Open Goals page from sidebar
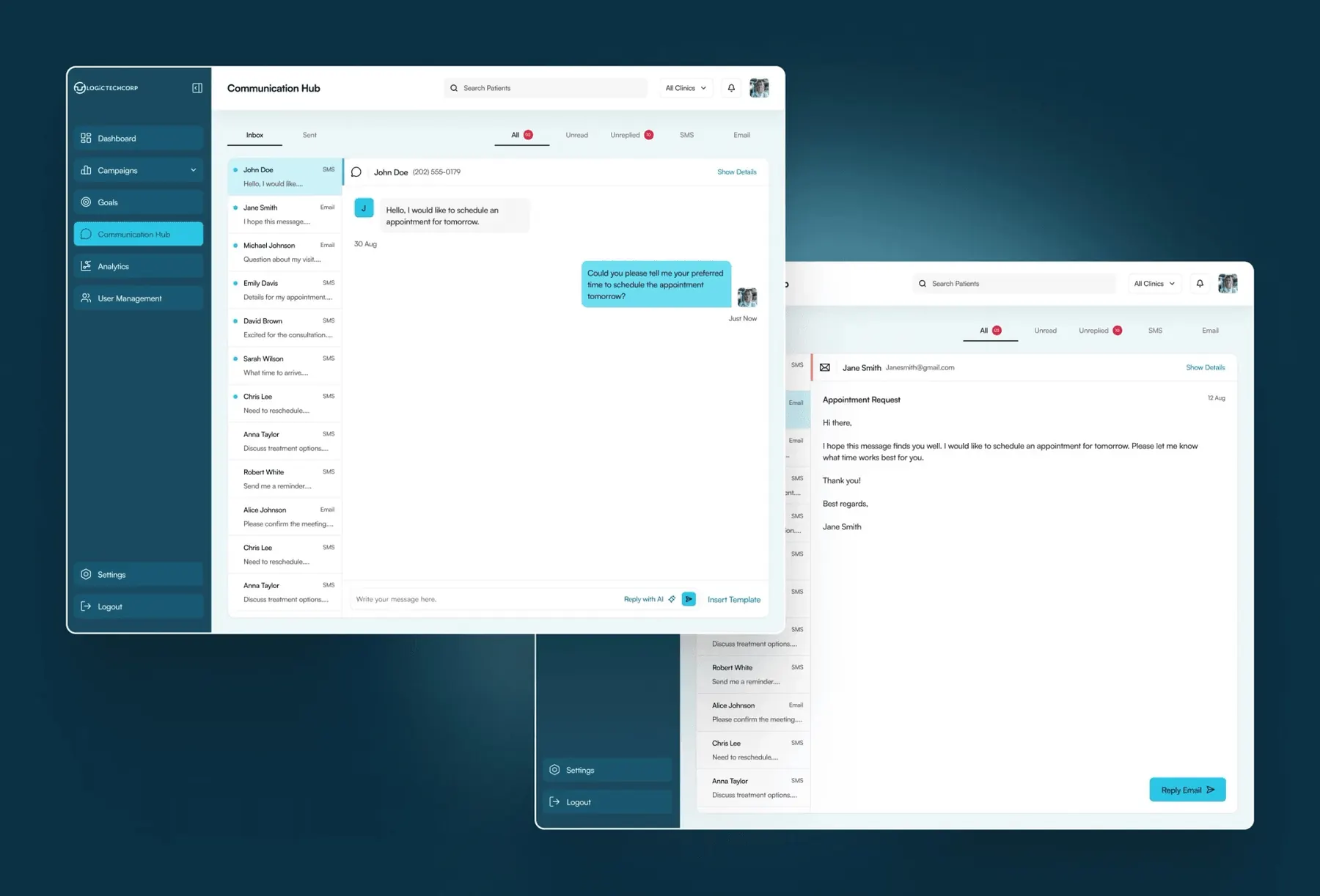The width and height of the screenshot is (1320, 896). pos(139,202)
